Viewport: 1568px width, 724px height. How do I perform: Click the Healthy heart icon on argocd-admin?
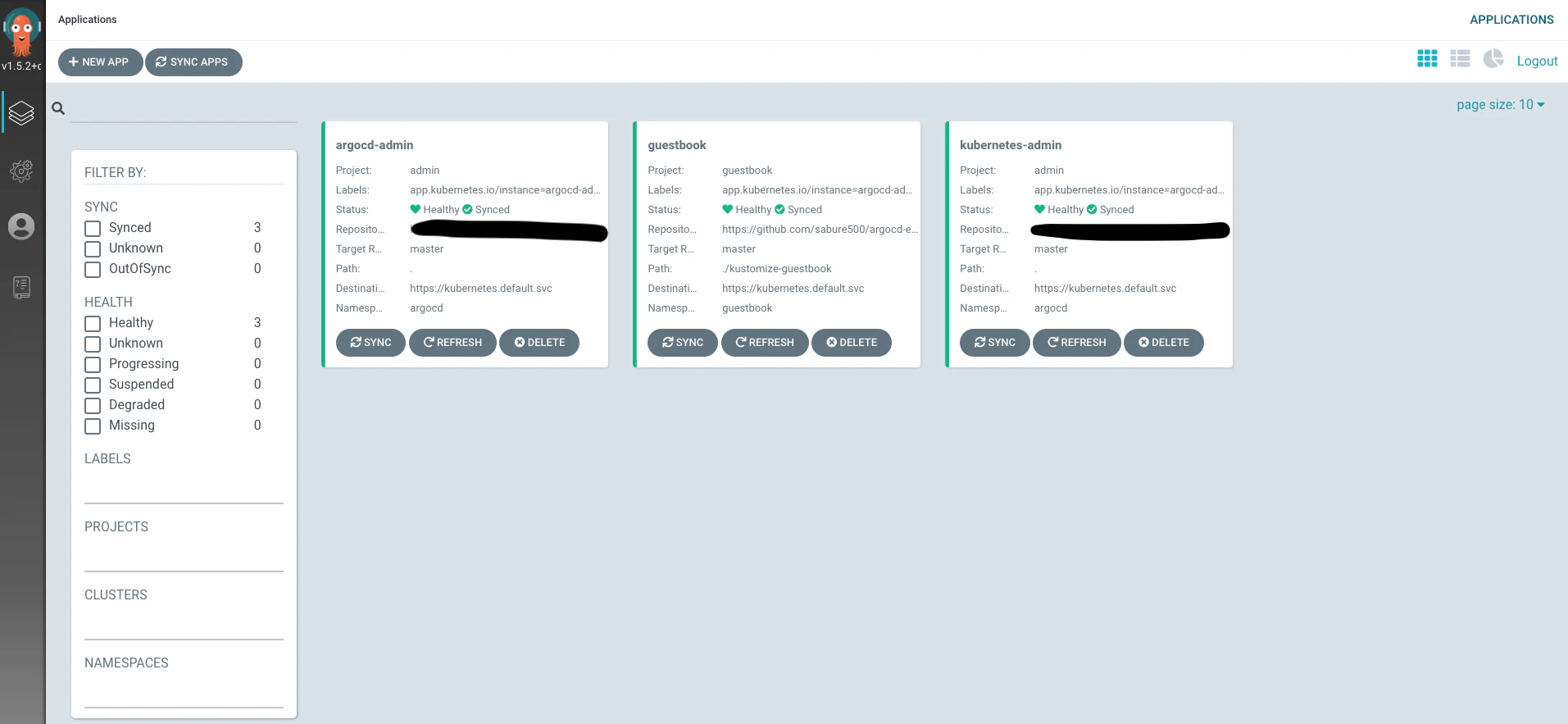click(416, 209)
